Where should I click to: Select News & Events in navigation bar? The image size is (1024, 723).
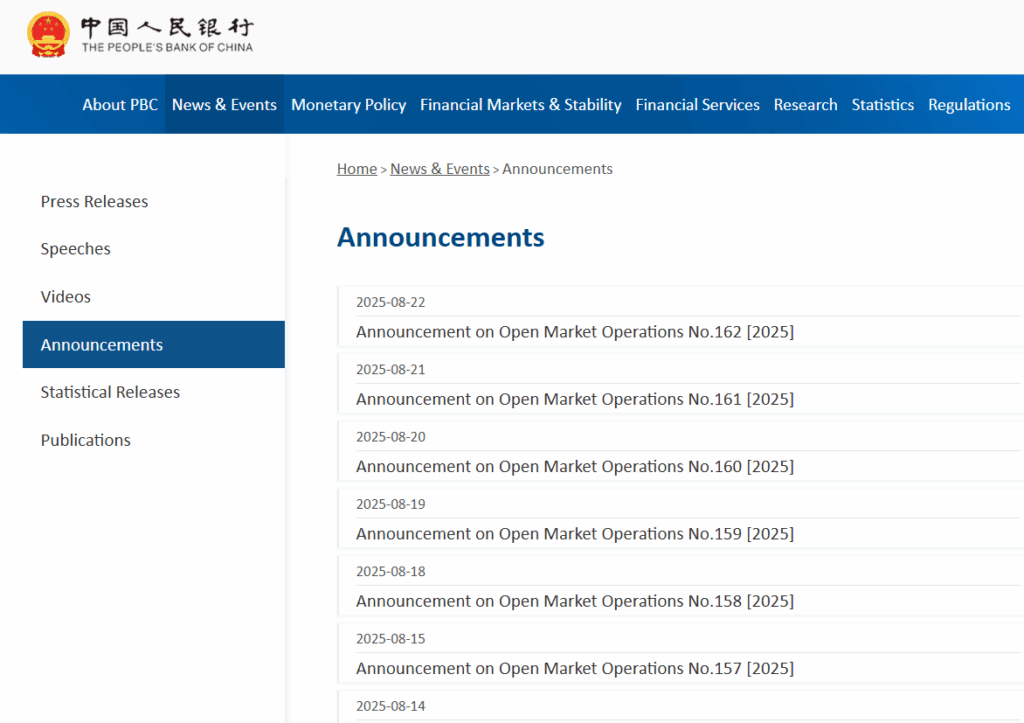pyautogui.click(x=224, y=104)
